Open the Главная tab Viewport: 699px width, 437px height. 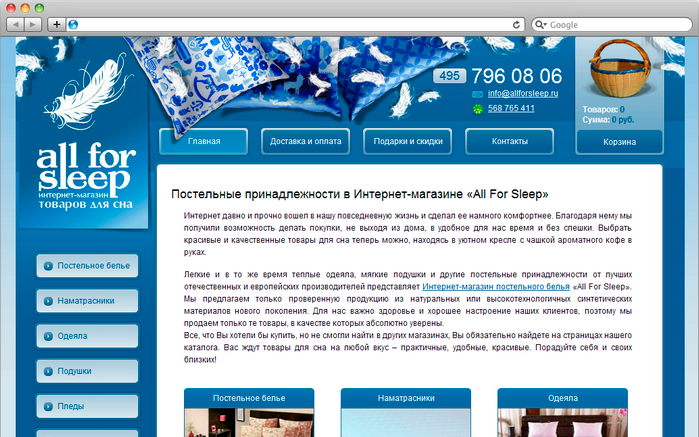click(204, 141)
